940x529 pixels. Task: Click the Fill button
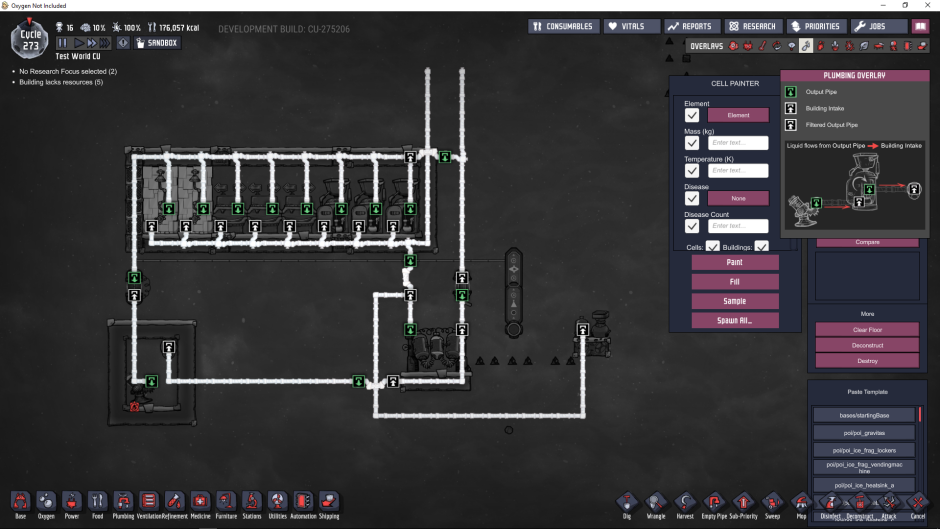pos(735,281)
